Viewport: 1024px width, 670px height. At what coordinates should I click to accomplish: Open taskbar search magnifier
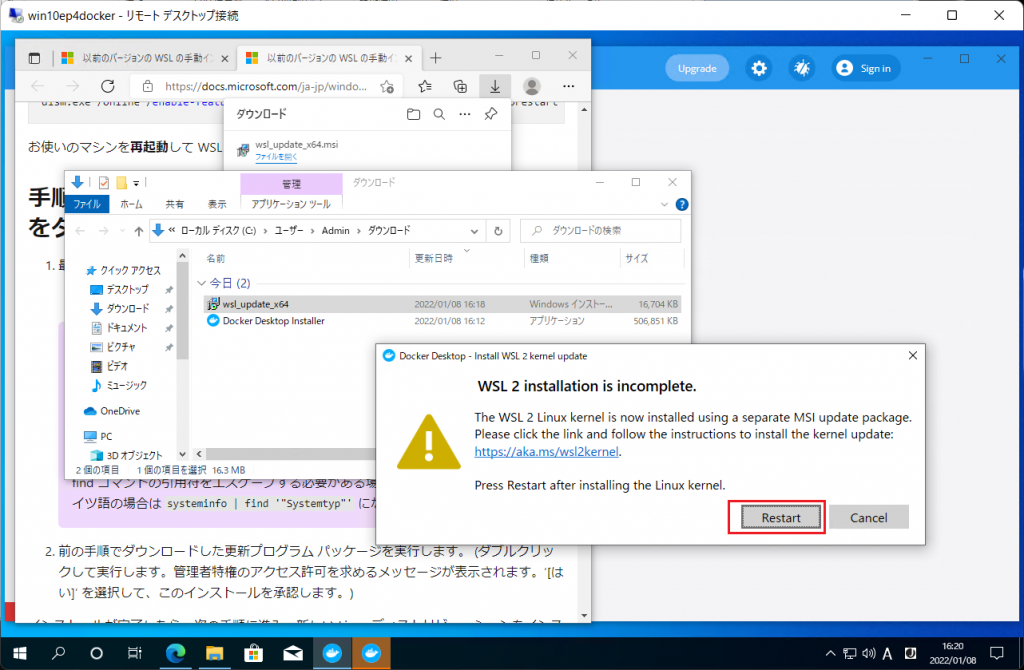[x=58, y=653]
